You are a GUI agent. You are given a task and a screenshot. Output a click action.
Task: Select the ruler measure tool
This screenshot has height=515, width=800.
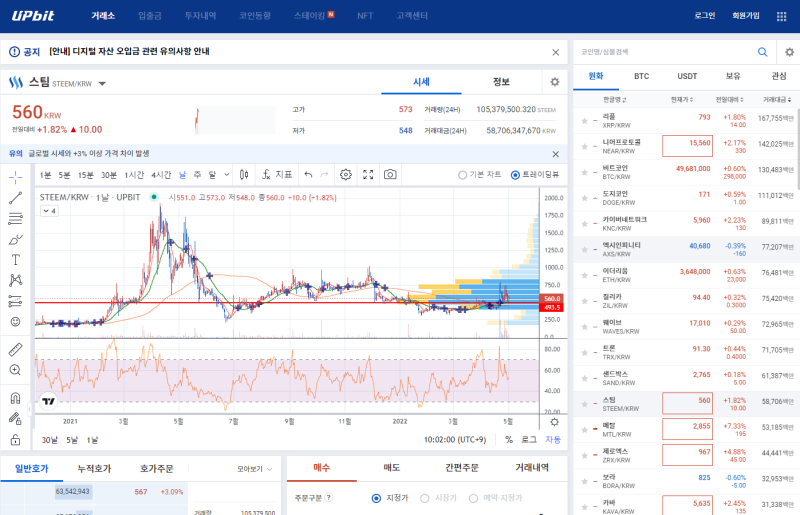click(x=16, y=350)
